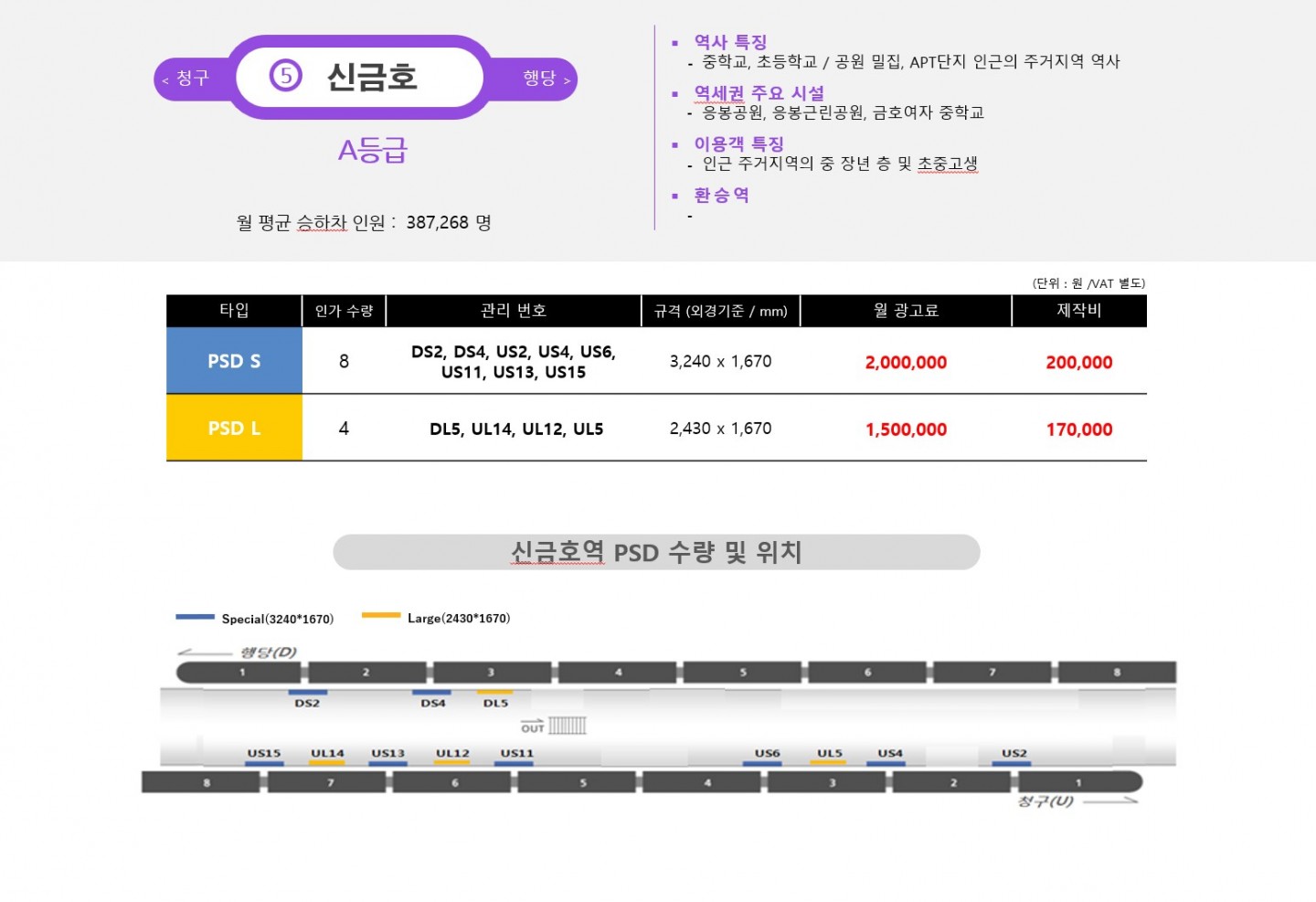The width and height of the screenshot is (1316, 902).
Task: Select the 170,000 production cost
Action: tap(1079, 429)
